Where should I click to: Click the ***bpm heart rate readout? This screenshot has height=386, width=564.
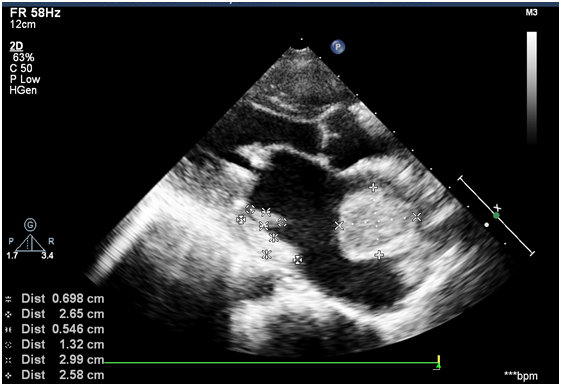tap(521, 376)
